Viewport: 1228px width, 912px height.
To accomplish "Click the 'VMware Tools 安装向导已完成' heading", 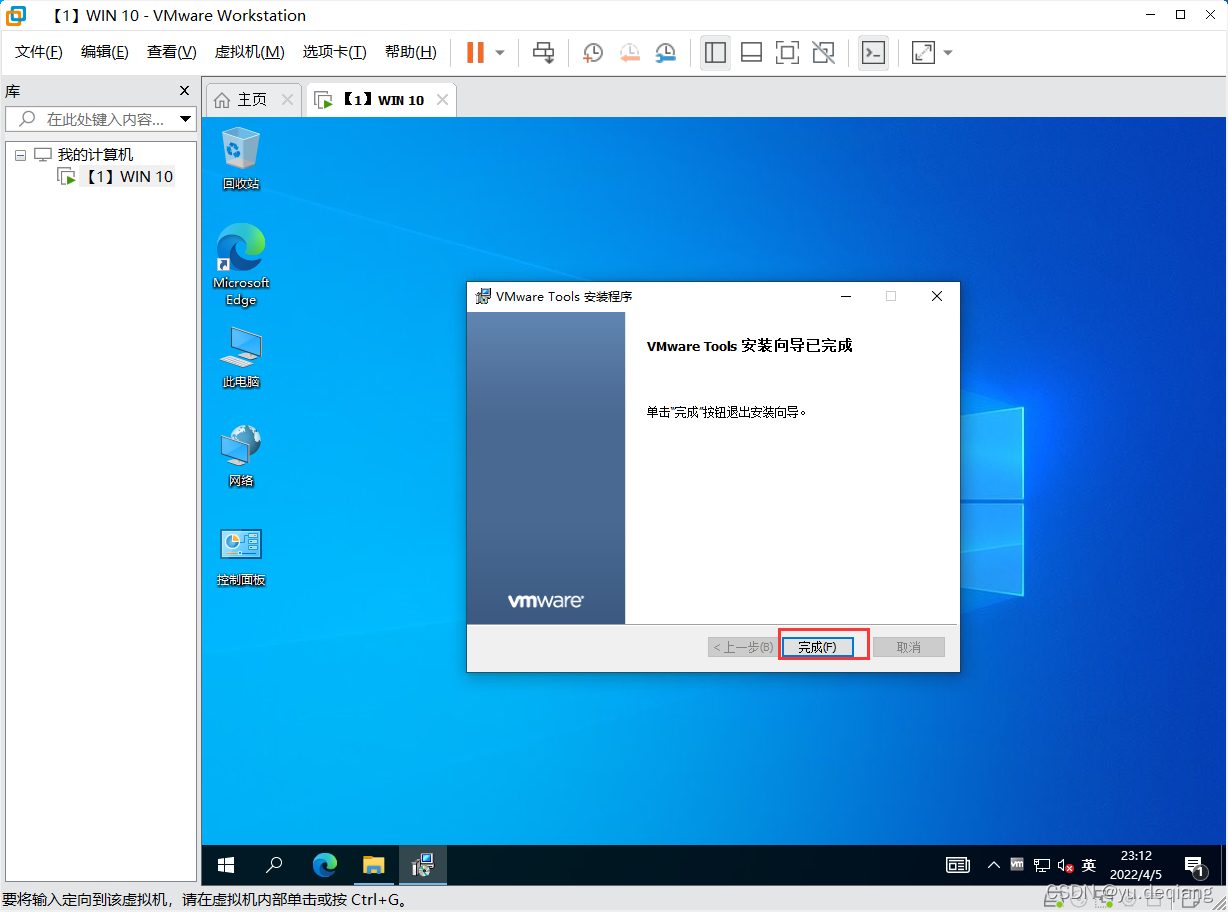I will point(749,346).
